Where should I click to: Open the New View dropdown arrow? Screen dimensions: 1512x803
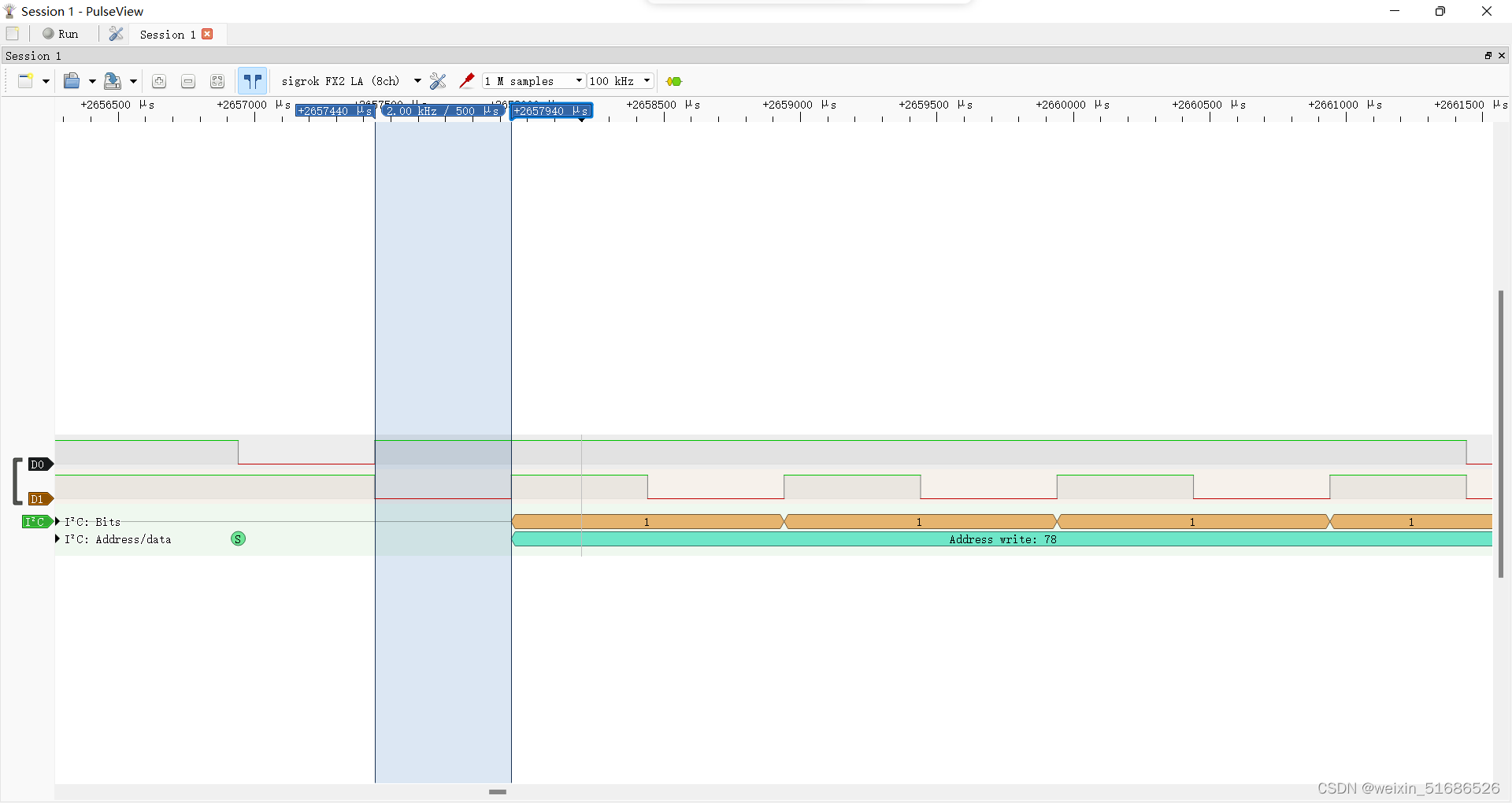coord(46,81)
